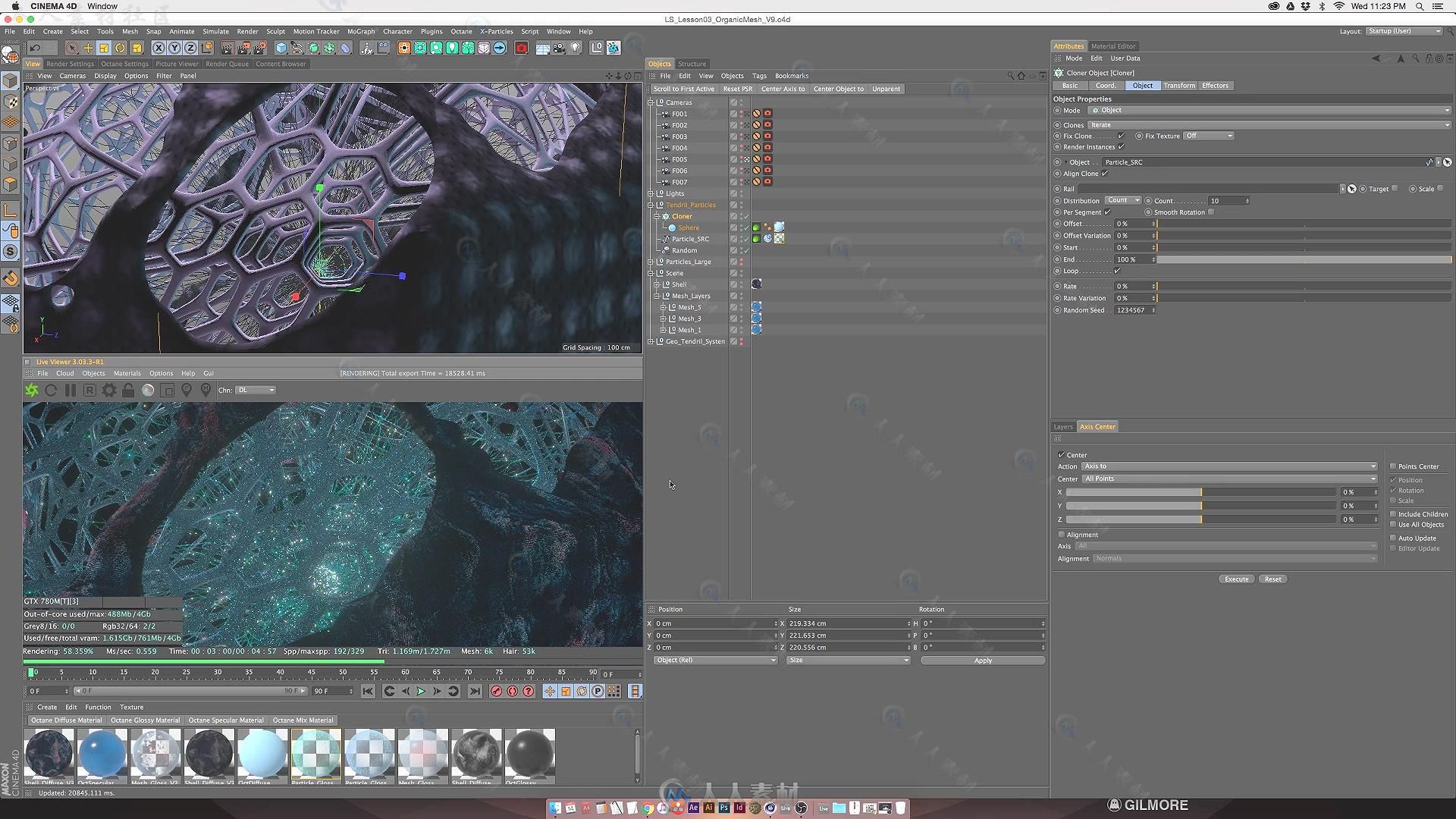Play the animation forward

click(x=421, y=691)
